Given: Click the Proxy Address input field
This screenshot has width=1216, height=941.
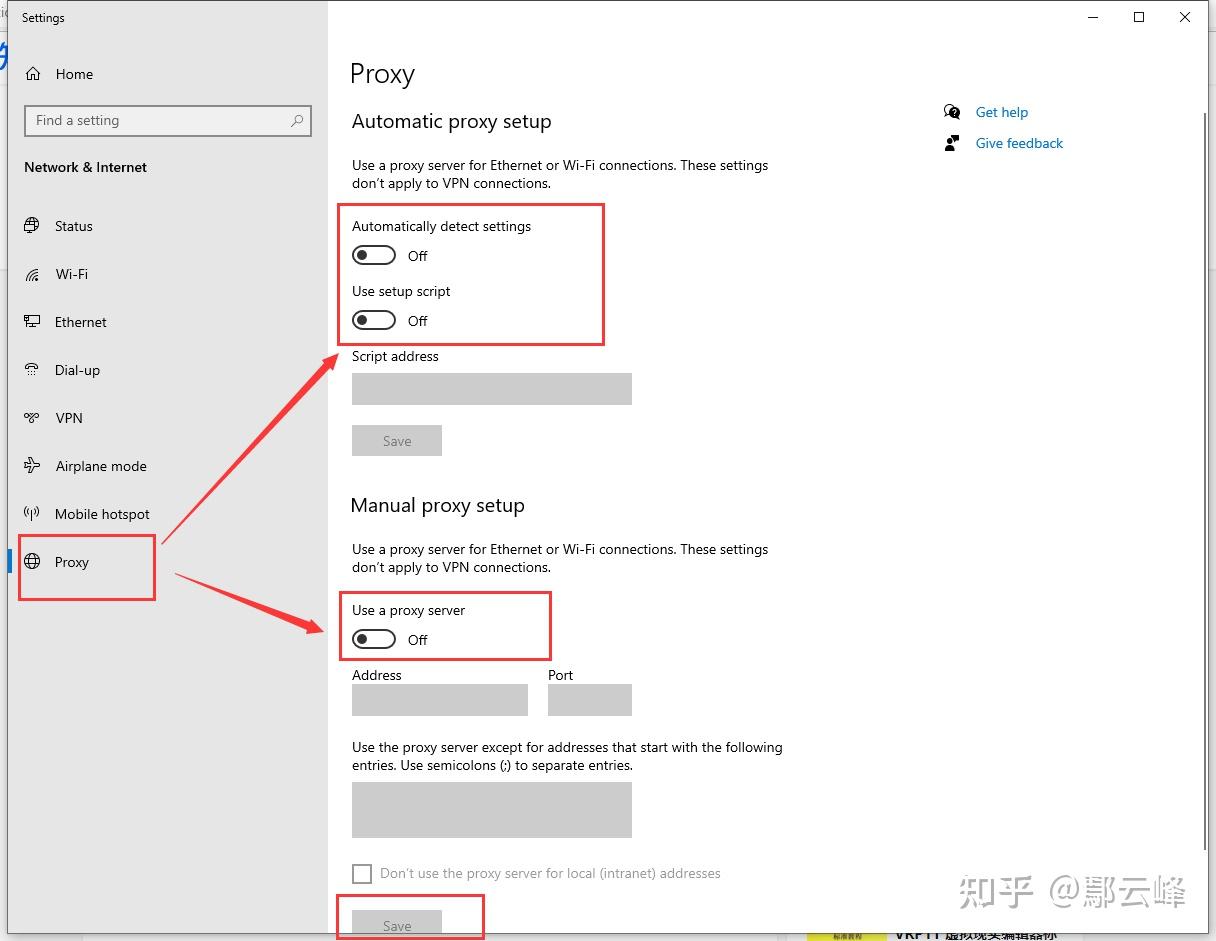Looking at the screenshot, I should [x=440, y=700].
